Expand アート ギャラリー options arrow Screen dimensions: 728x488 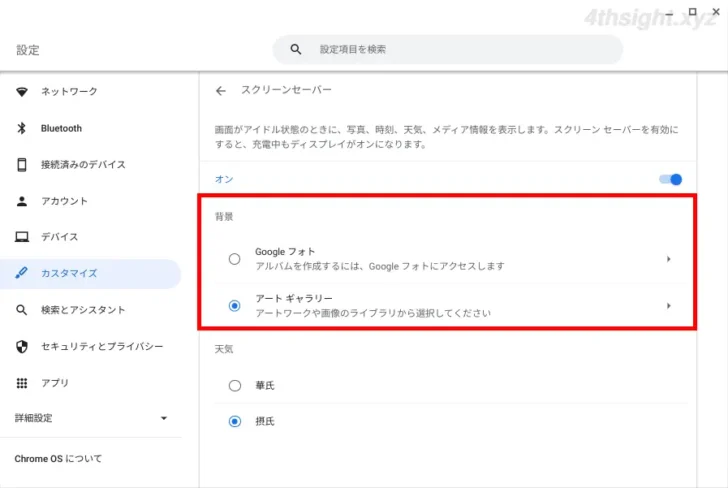[669, 306]
